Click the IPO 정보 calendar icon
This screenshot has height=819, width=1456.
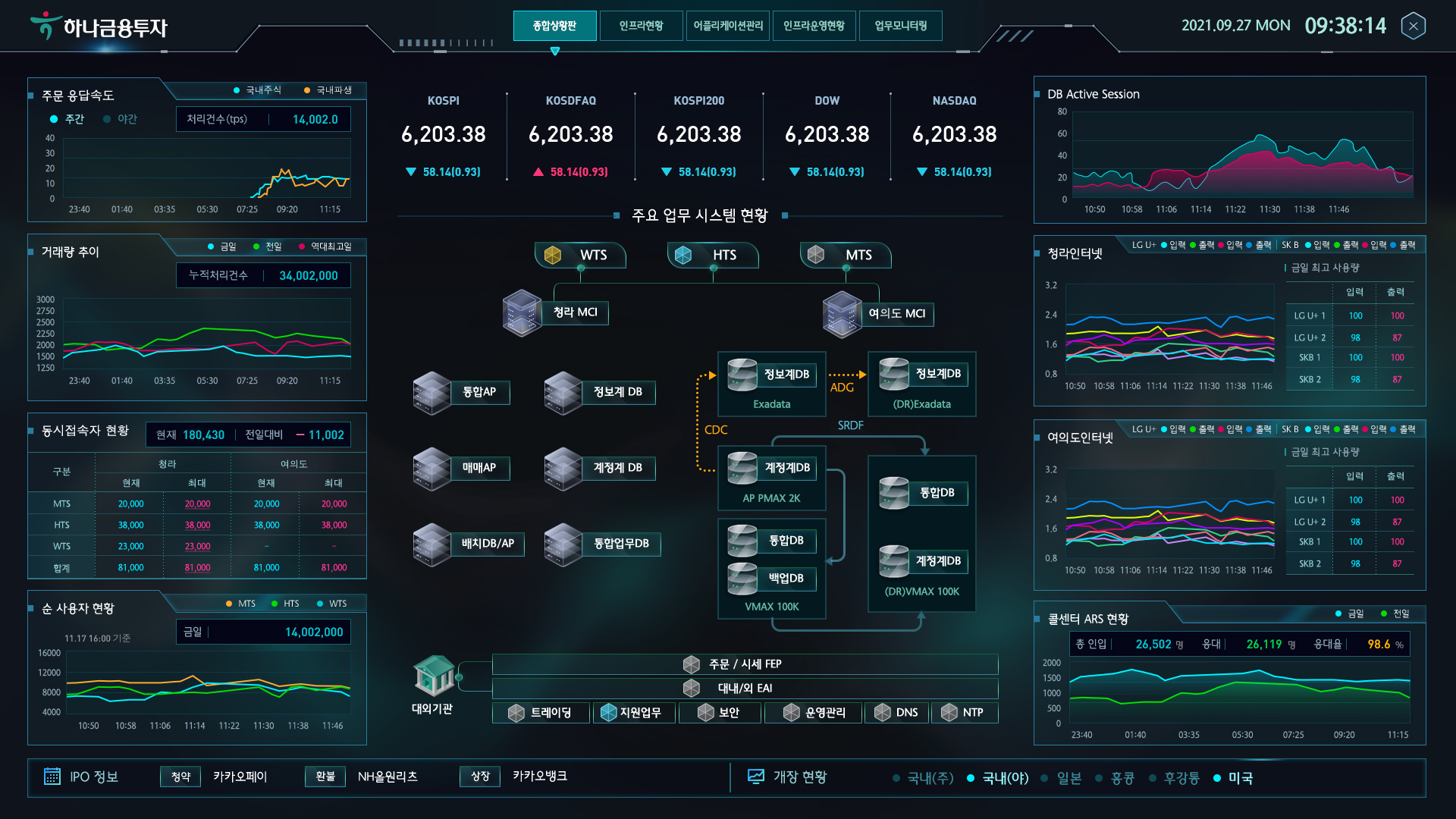point(52,777)
